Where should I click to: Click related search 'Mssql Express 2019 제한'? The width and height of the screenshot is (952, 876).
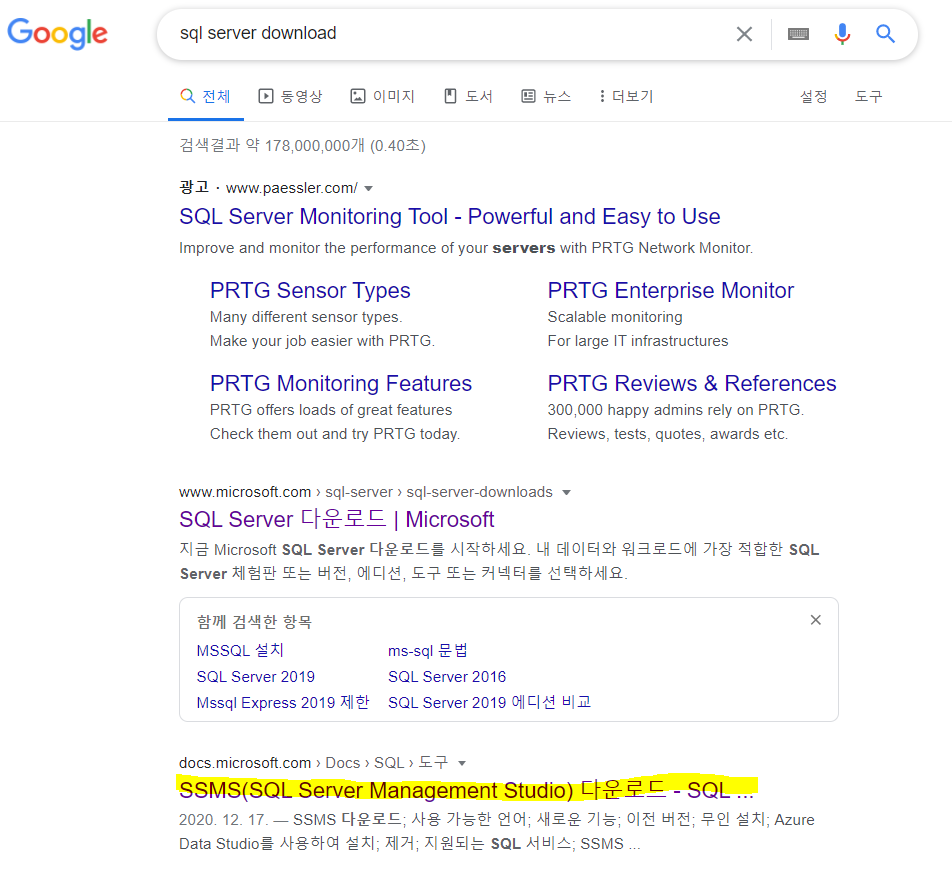283,703
